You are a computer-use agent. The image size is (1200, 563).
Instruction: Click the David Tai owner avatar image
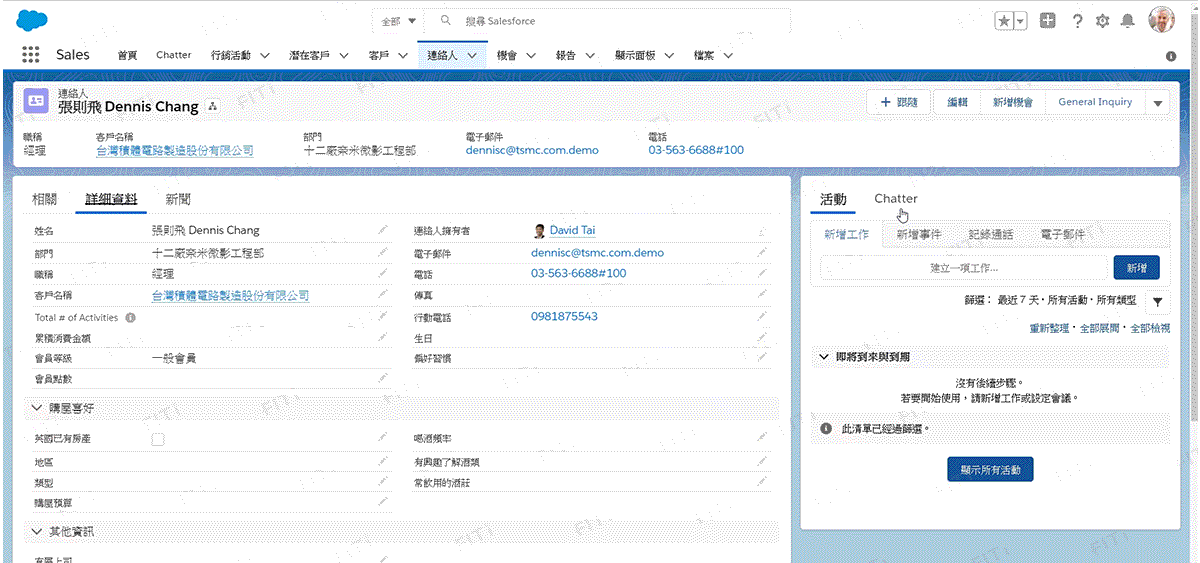click(540, 231)
